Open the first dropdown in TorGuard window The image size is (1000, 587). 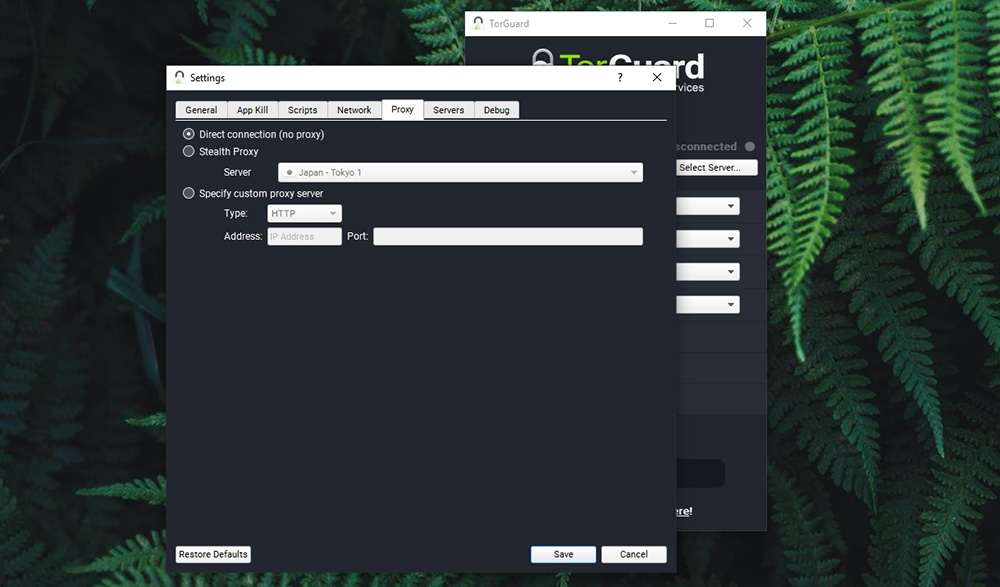[708, 205]
